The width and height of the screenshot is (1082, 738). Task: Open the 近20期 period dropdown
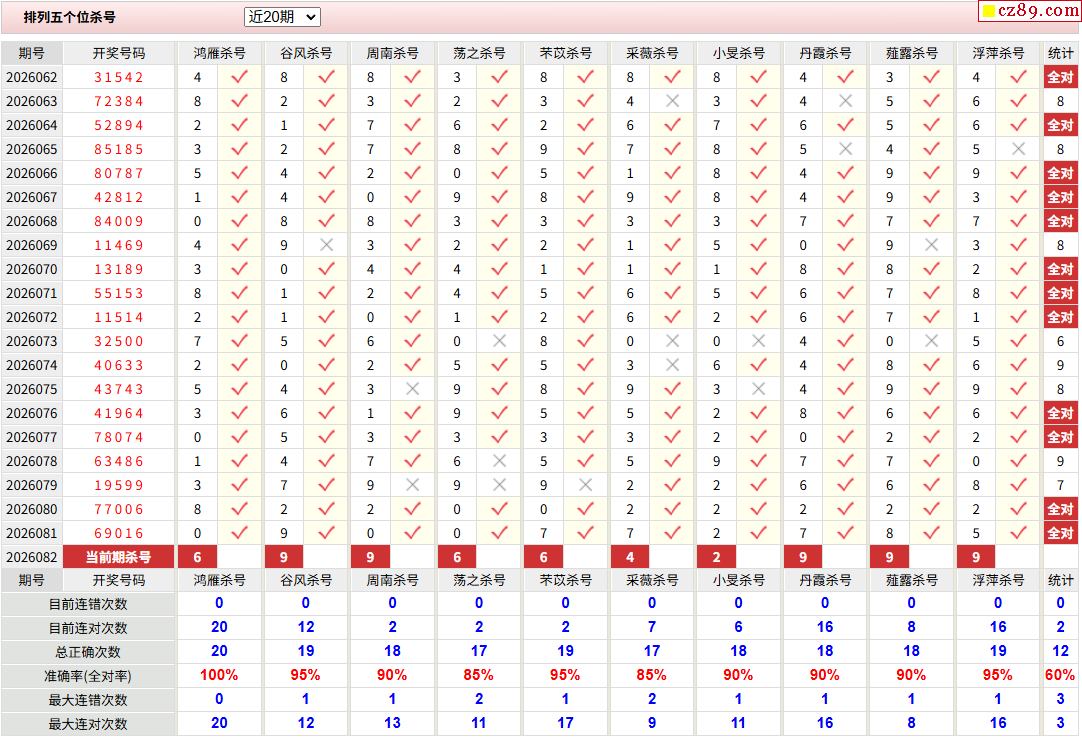click(282, 17)
